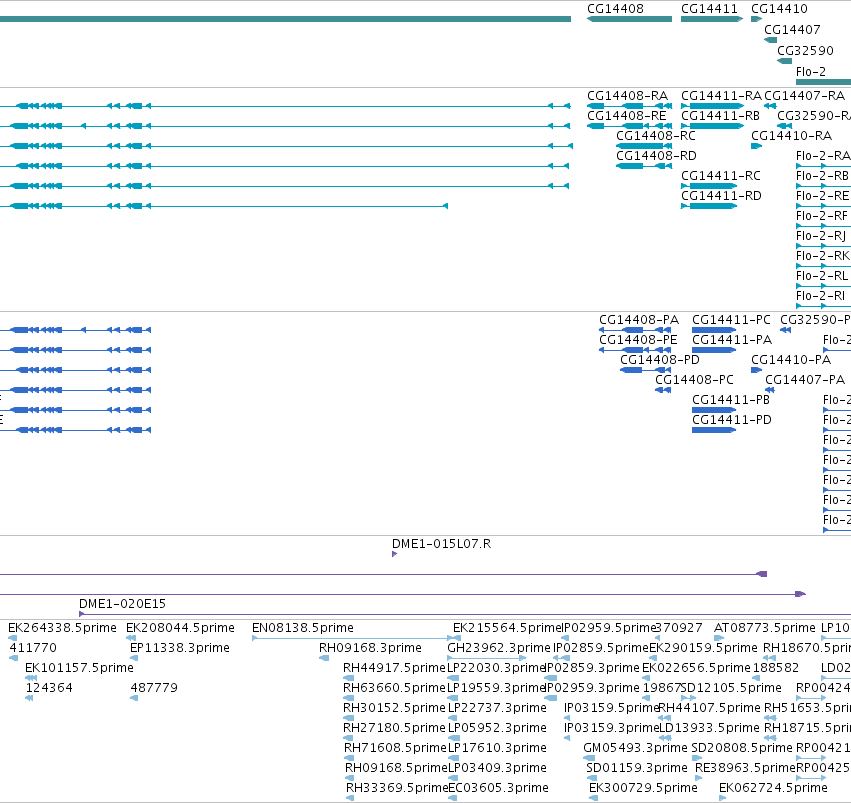This screenshot has width=851, height=803.
Task: Select the CG14408-PE protein label
Action: point(638,340)
